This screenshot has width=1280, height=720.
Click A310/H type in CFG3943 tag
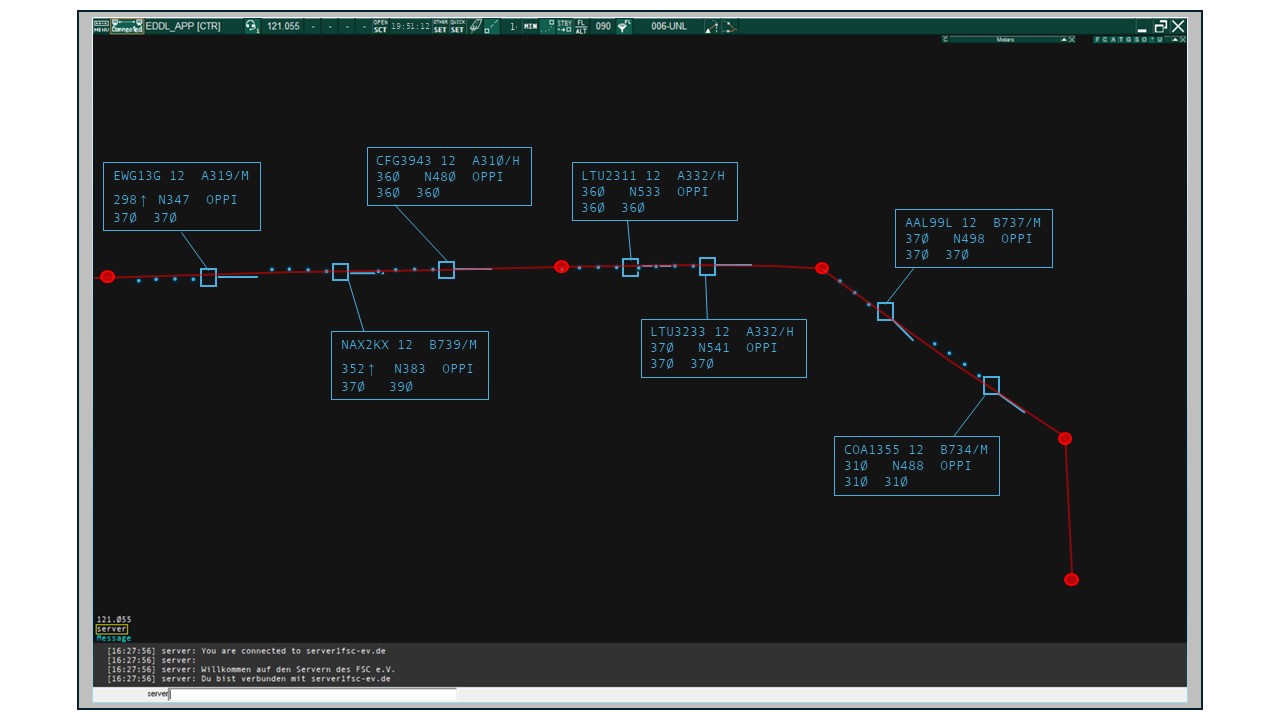click(496, 160)
